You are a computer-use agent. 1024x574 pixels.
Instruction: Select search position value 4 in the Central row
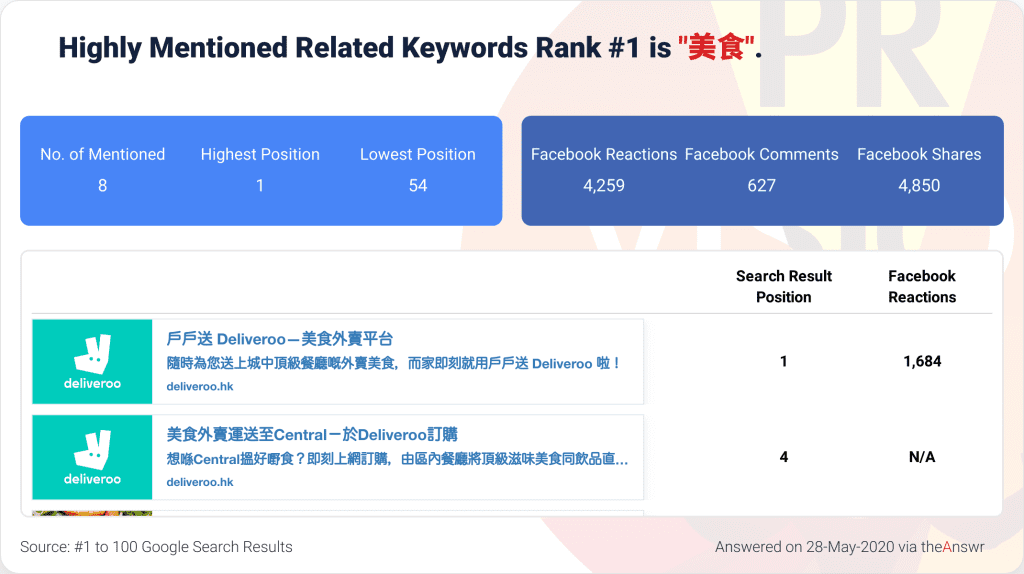(x=784, y=457)
